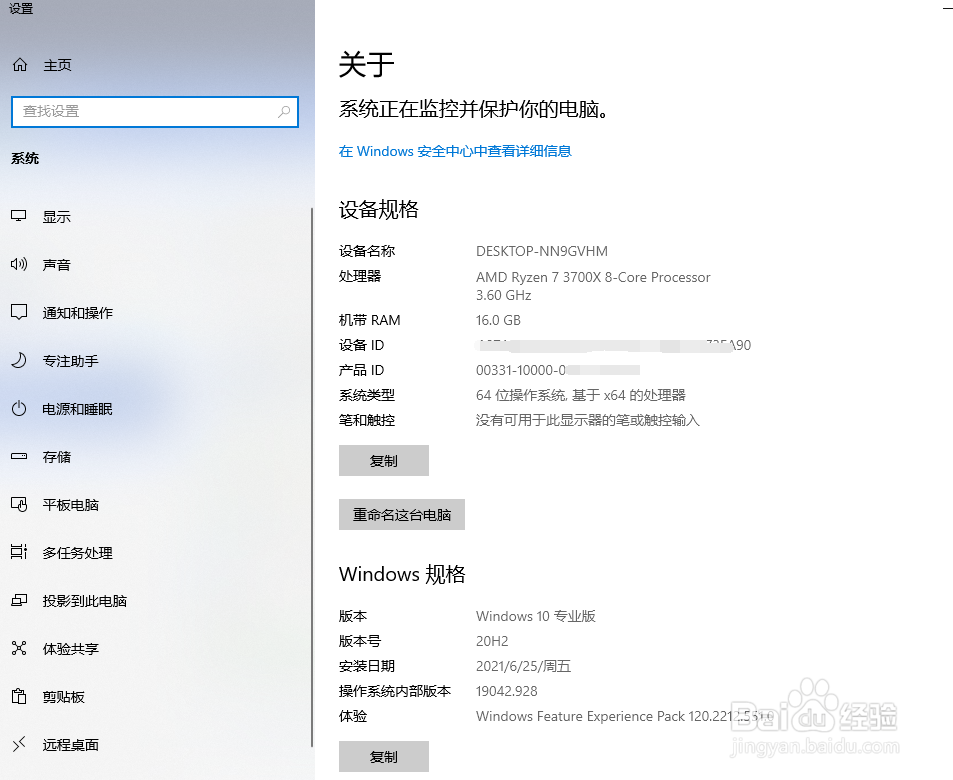Viewport: 953px width, 780px height.
Task: Open the 剪贴板 (Clipboard) icon
Action: pos(20,696)
